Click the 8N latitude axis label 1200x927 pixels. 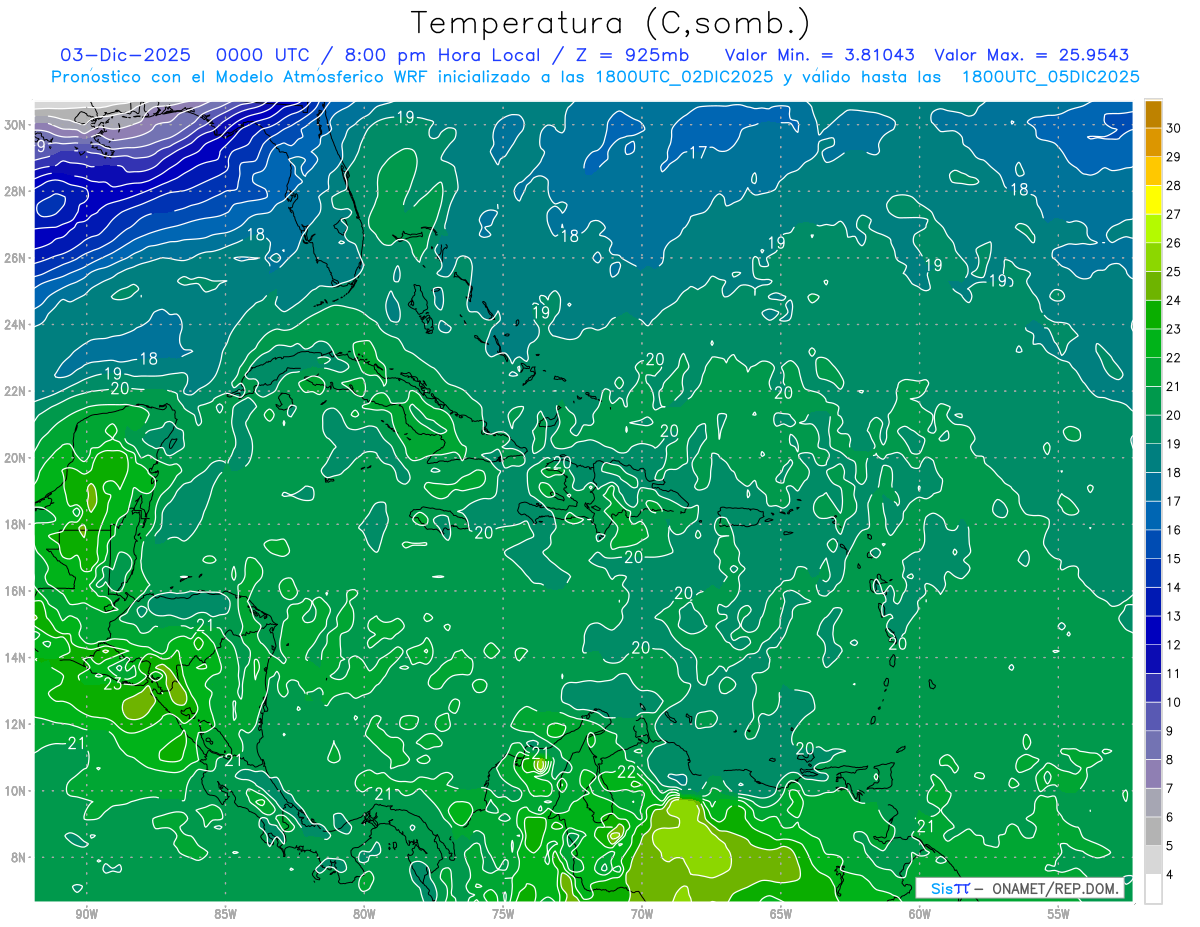[19, 857]
